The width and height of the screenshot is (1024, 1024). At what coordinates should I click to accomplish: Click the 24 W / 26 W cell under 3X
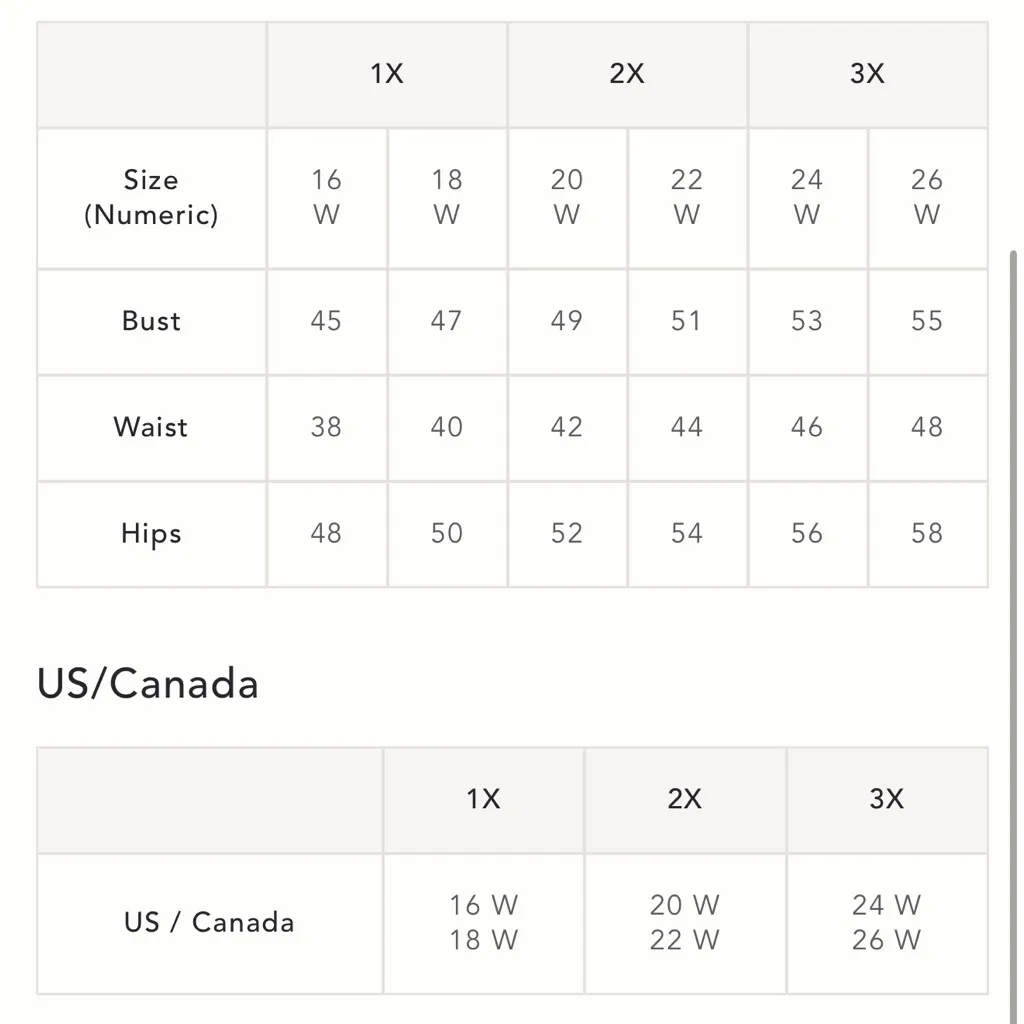[887, 922]
